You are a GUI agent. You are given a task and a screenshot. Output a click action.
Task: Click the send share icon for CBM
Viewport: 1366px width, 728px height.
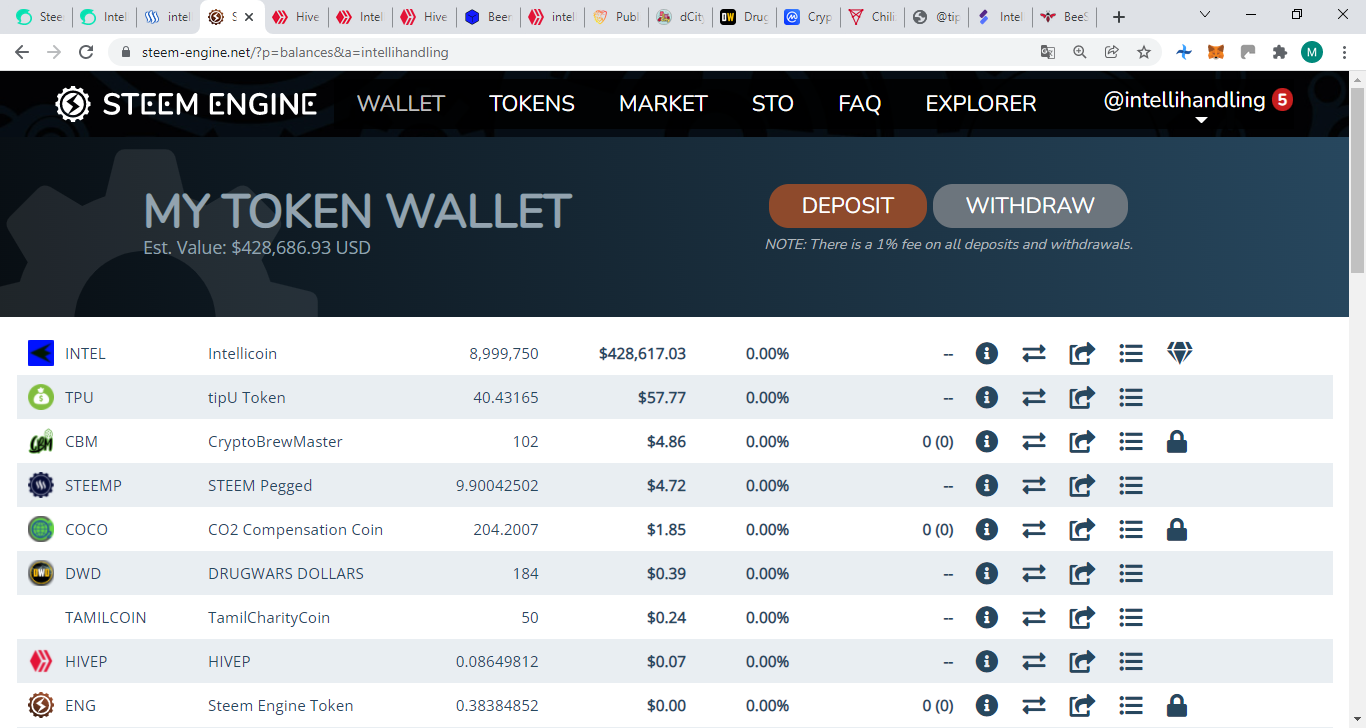click(x=1082, y=441)
